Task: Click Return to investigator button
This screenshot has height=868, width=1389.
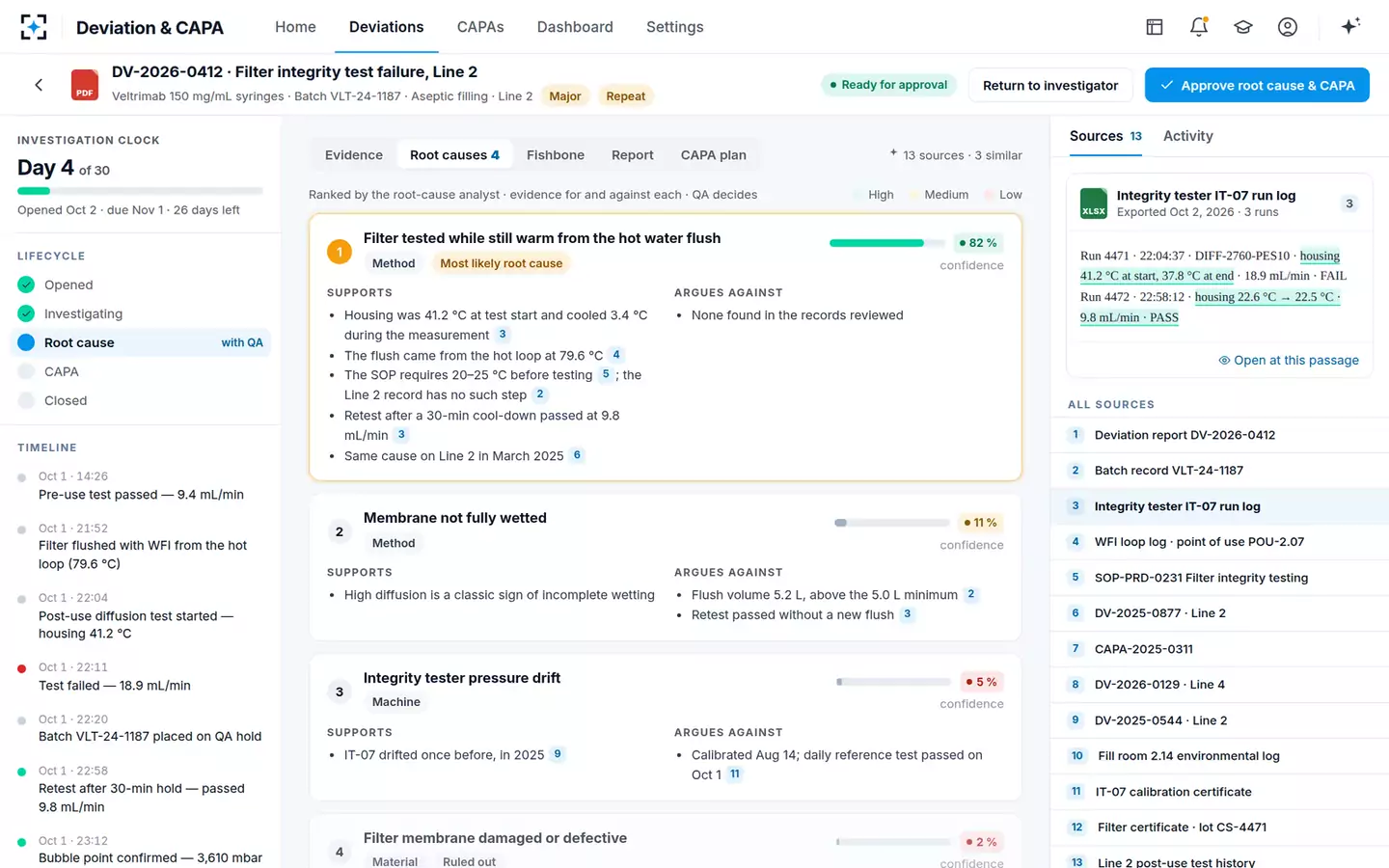Action: tap(1050, 85)
